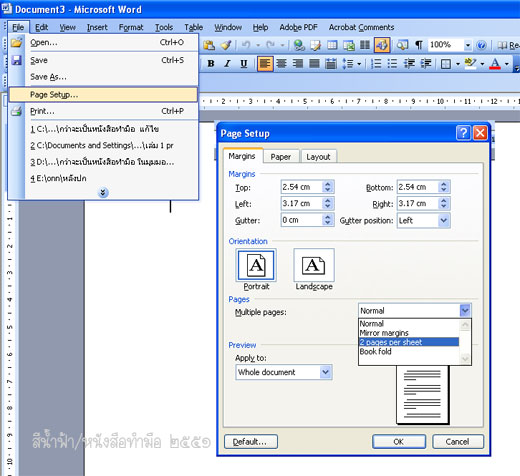The height and width of the screenshot is (476, 520).
Task: Click the Microsoft Word Help icon
Action: click(x=481, y=45)
